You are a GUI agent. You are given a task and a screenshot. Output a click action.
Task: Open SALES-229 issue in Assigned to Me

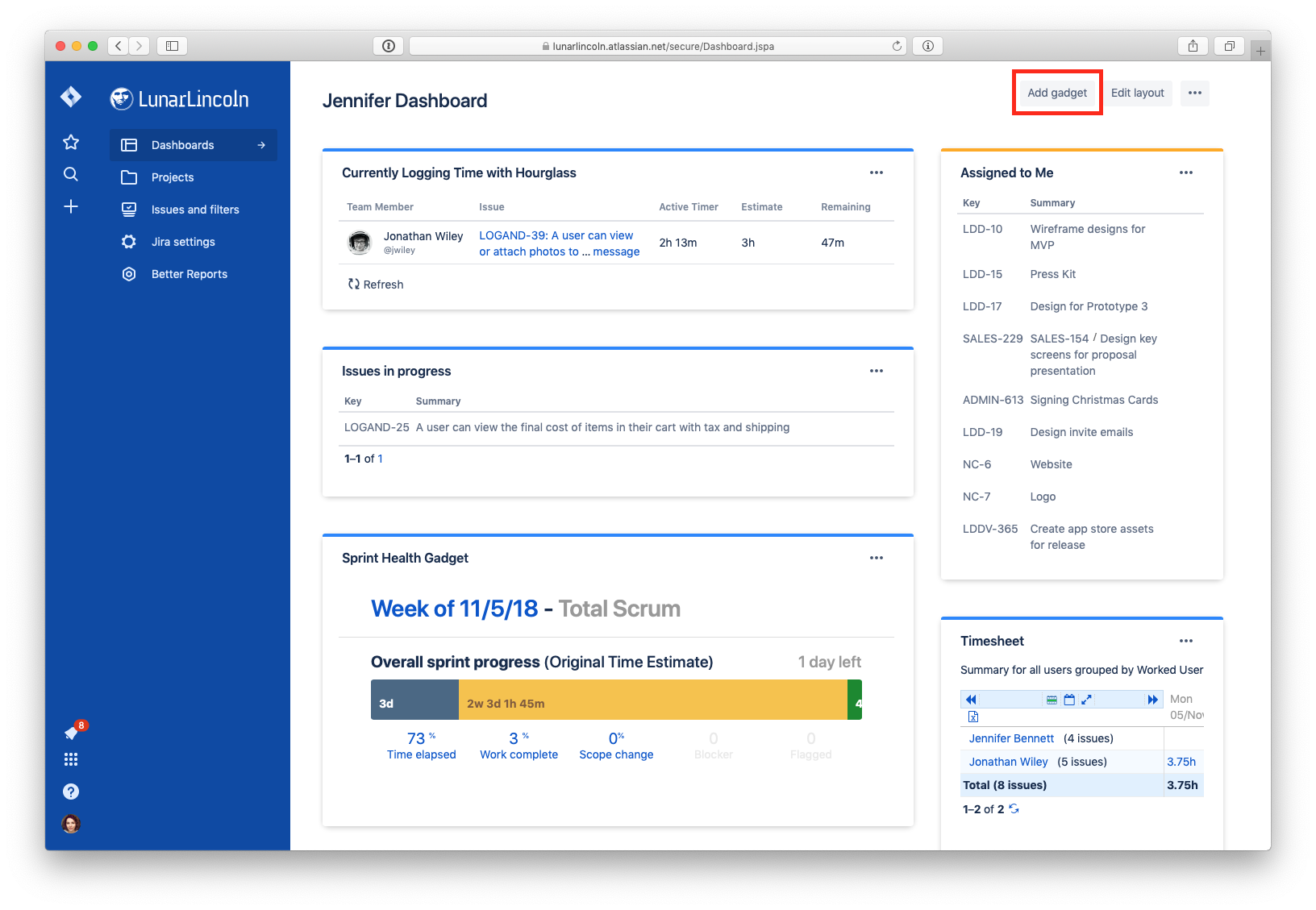click(x=993, y=339)
